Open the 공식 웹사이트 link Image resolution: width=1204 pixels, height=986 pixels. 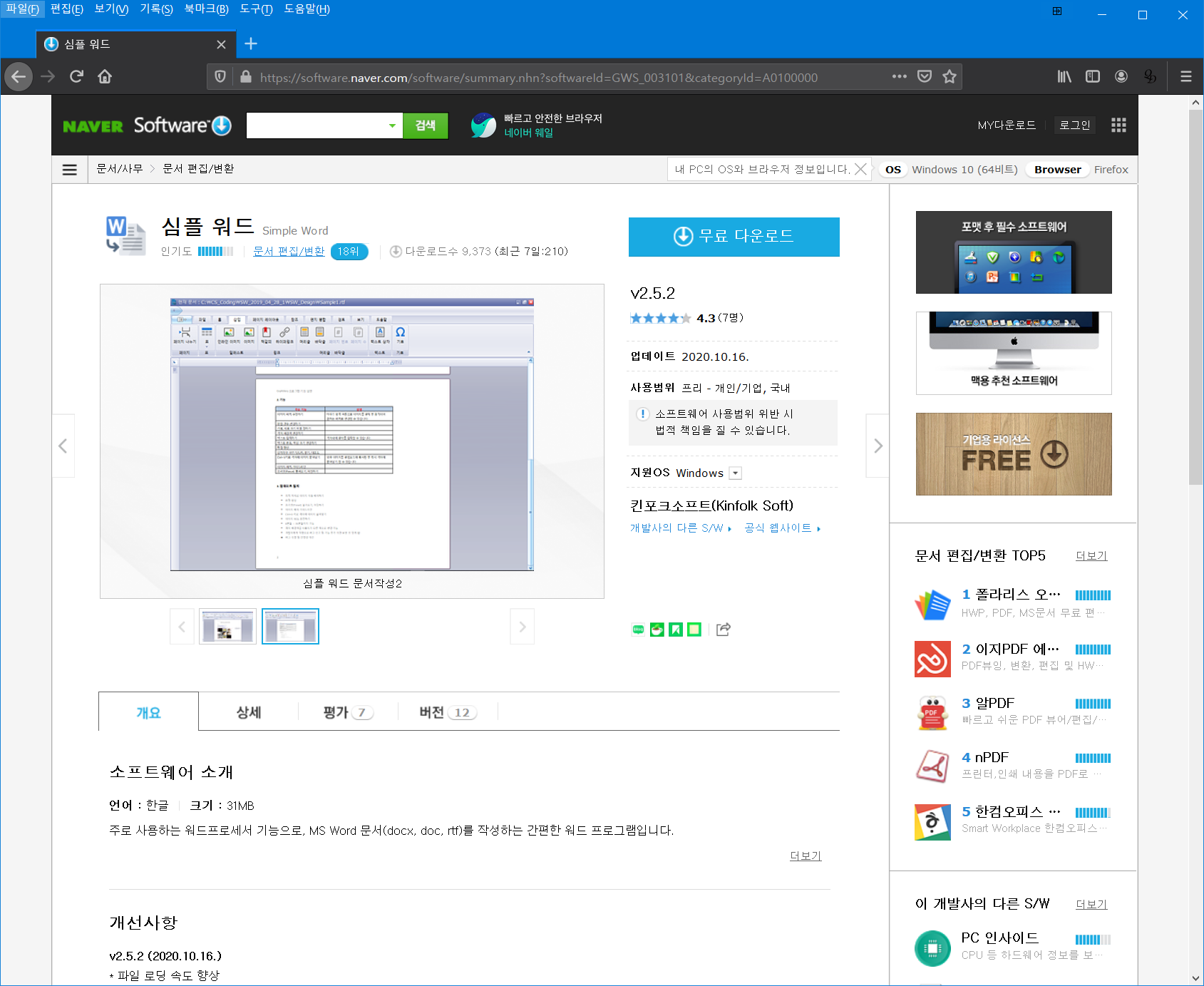click(782, 528)
